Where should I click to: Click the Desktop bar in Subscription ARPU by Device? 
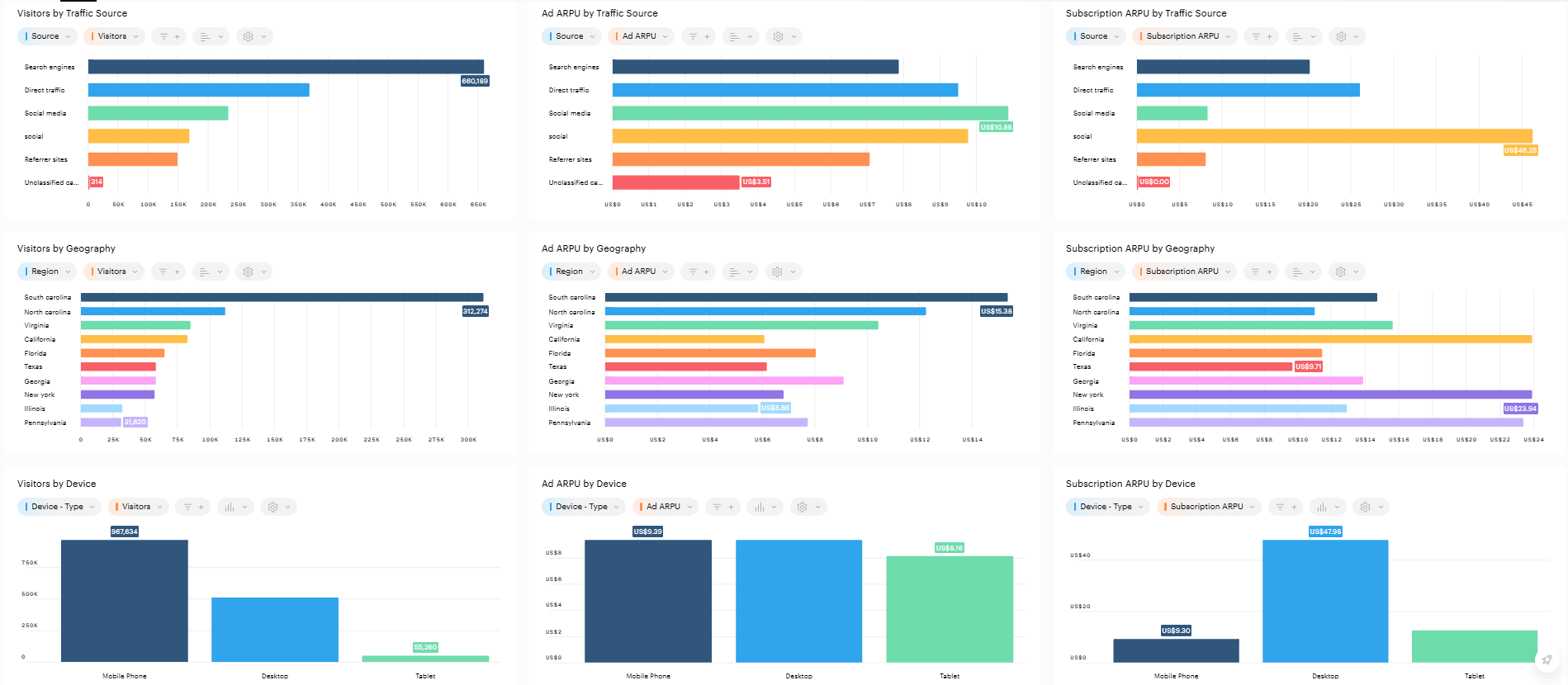[x=1324, y=601]
